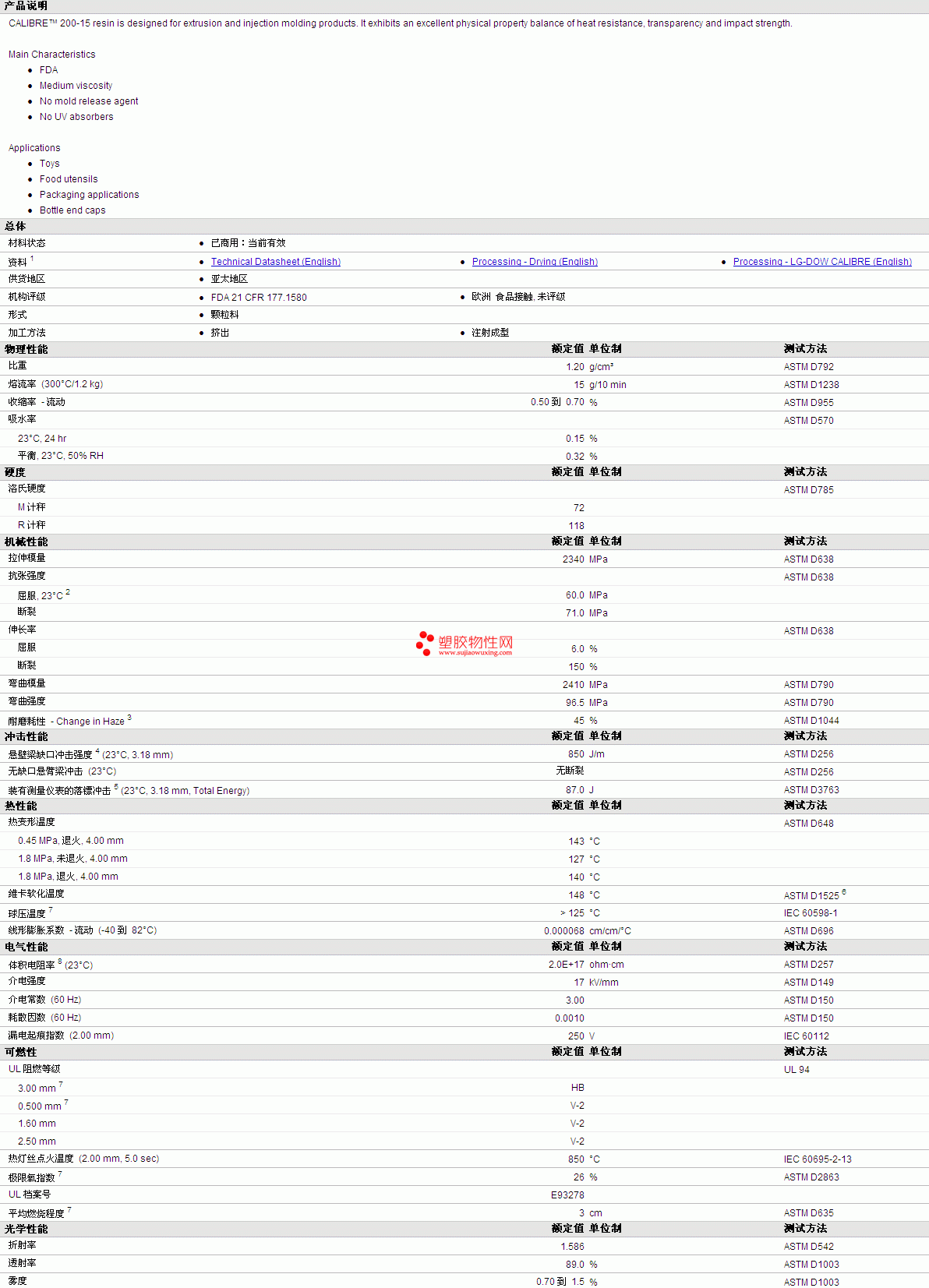Select the 'Food utensils' bullet
The height and width of the screenshot is (1288, 929).
(69, 179)
